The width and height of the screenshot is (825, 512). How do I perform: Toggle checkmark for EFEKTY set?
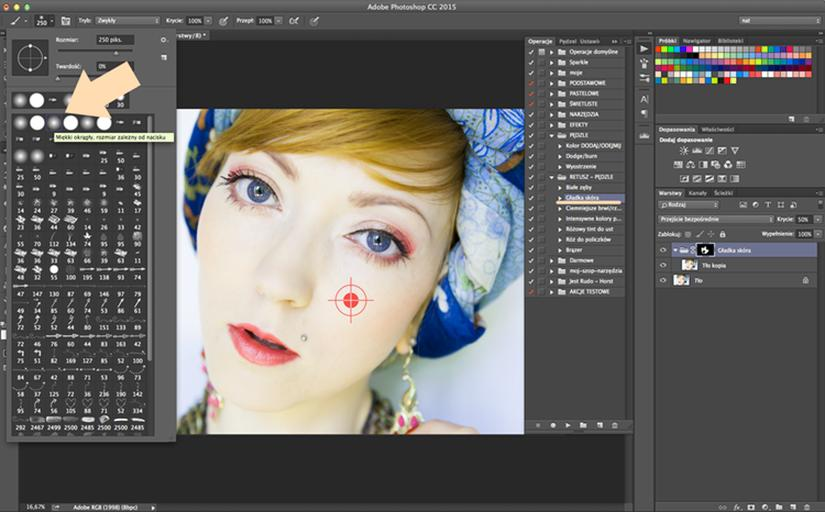tap(531, 125)
